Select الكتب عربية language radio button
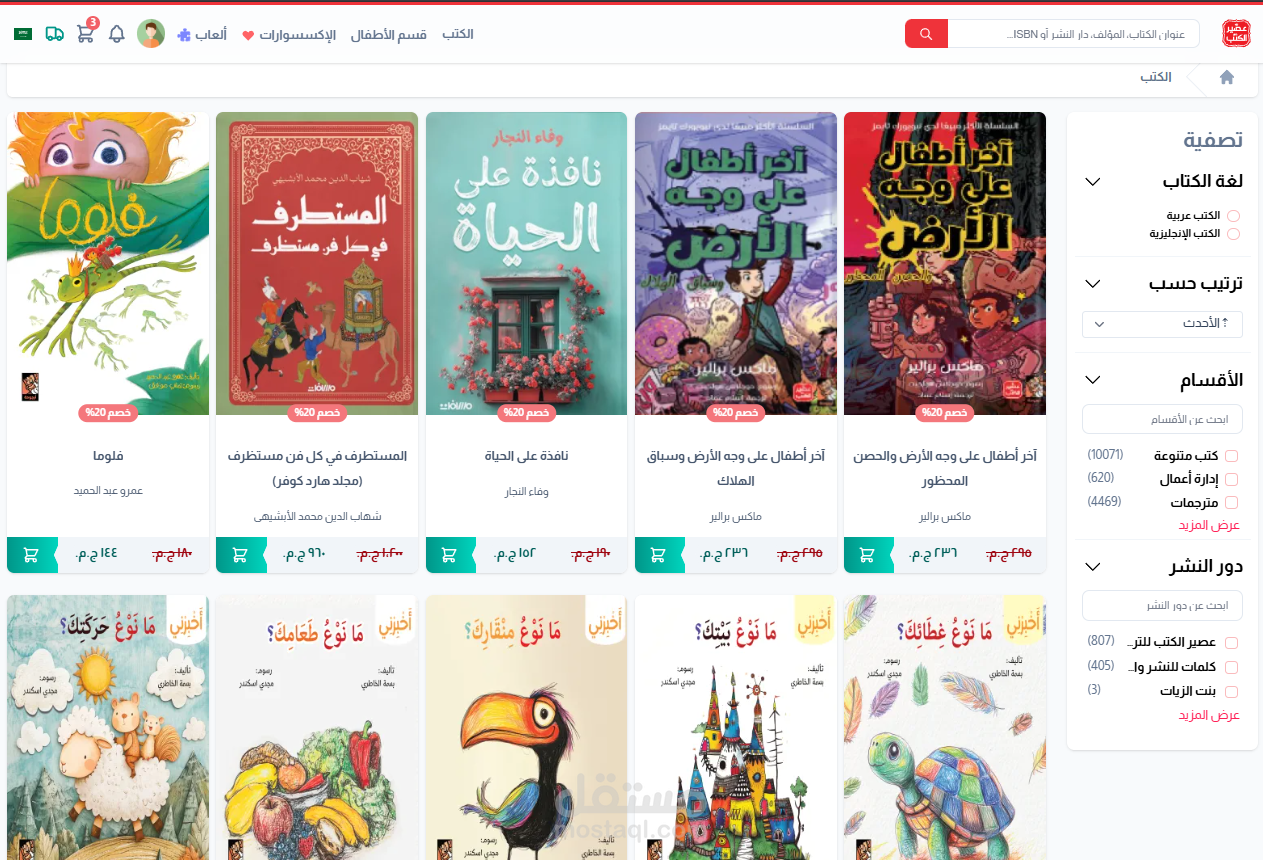 [1233, 216]
